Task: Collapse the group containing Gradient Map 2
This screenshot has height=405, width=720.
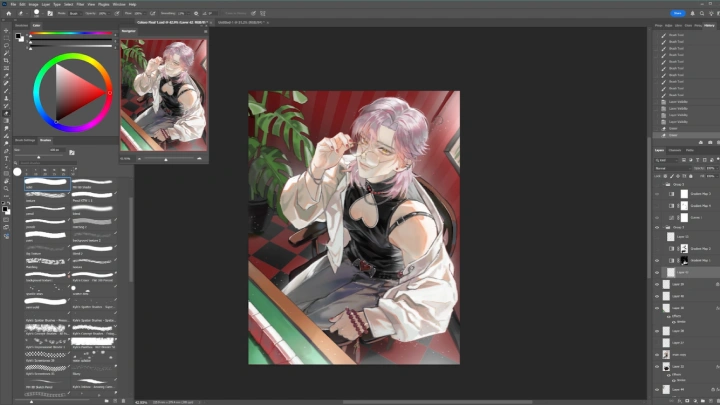Action: point(663,227)
